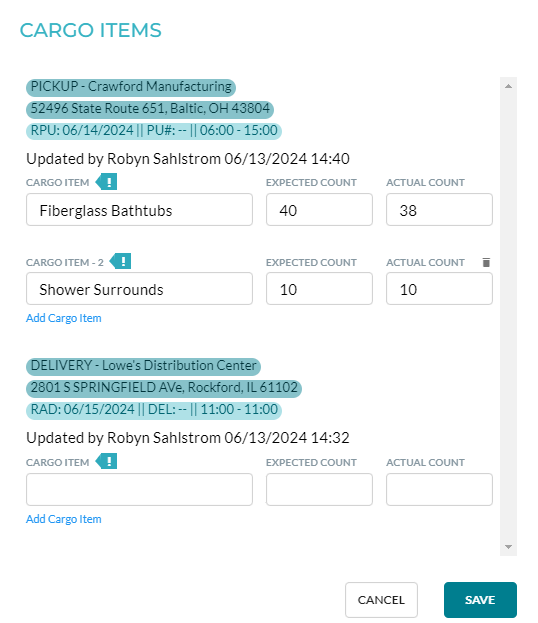Click the scrollbar up arrow
This screenshot has height=623, width=538.
point(508,86)
